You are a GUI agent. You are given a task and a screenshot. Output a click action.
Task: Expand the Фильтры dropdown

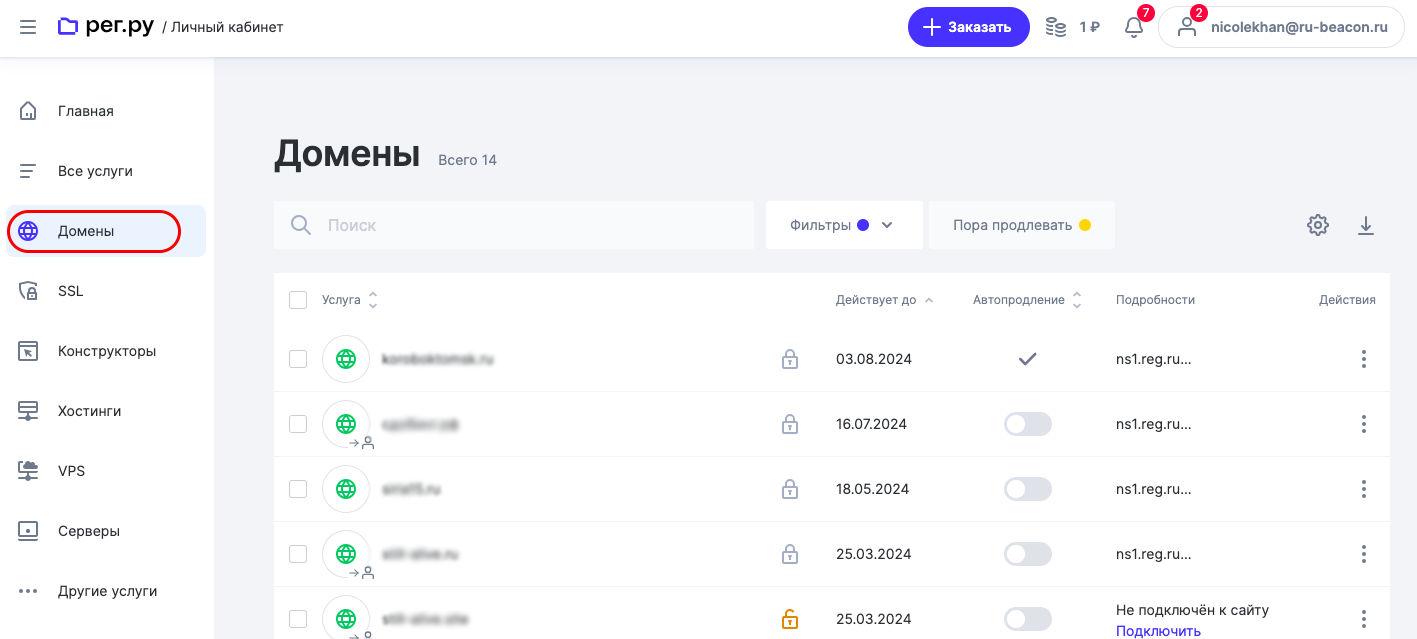click(x=841, y=225)
